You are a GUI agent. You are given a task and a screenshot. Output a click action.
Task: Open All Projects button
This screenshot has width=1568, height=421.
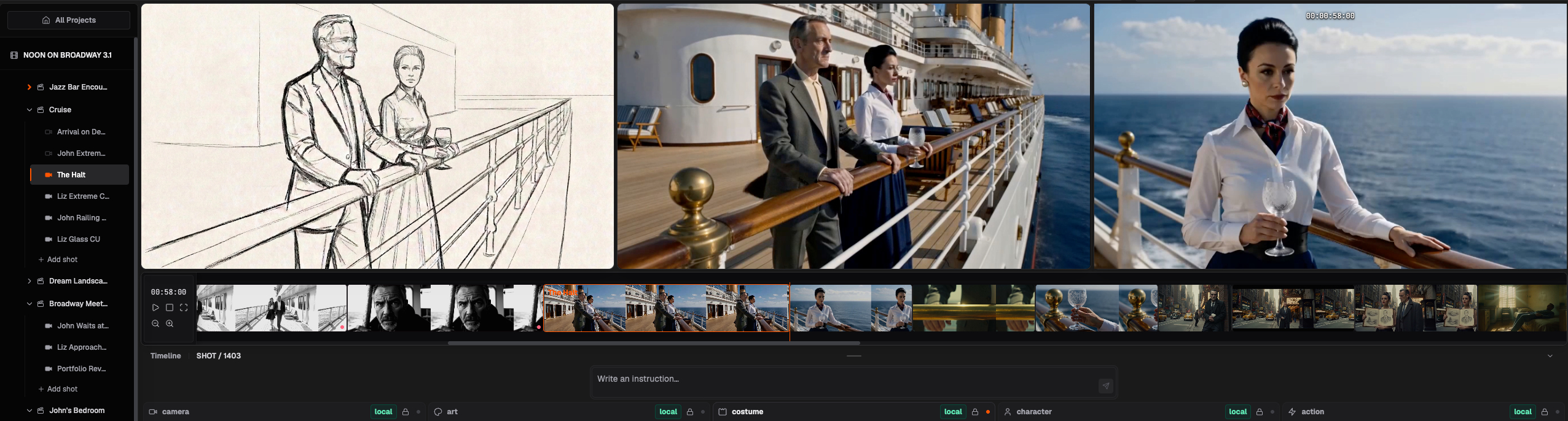point(69,20)
